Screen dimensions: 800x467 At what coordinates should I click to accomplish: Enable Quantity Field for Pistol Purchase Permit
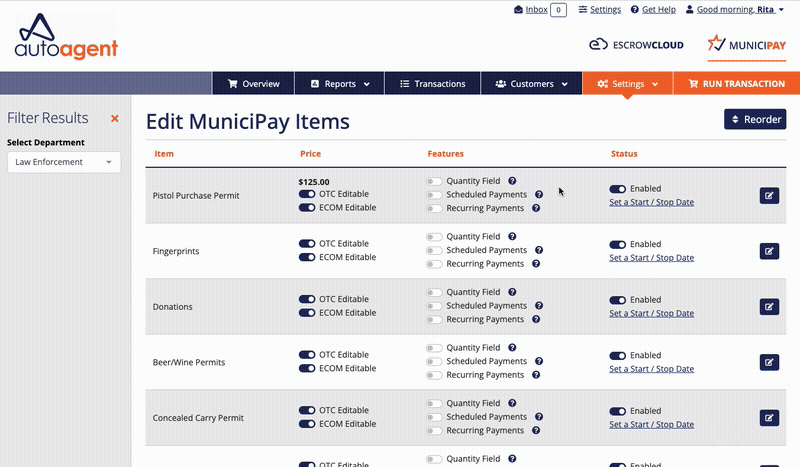pyautogui.click(x=434, y=181)
